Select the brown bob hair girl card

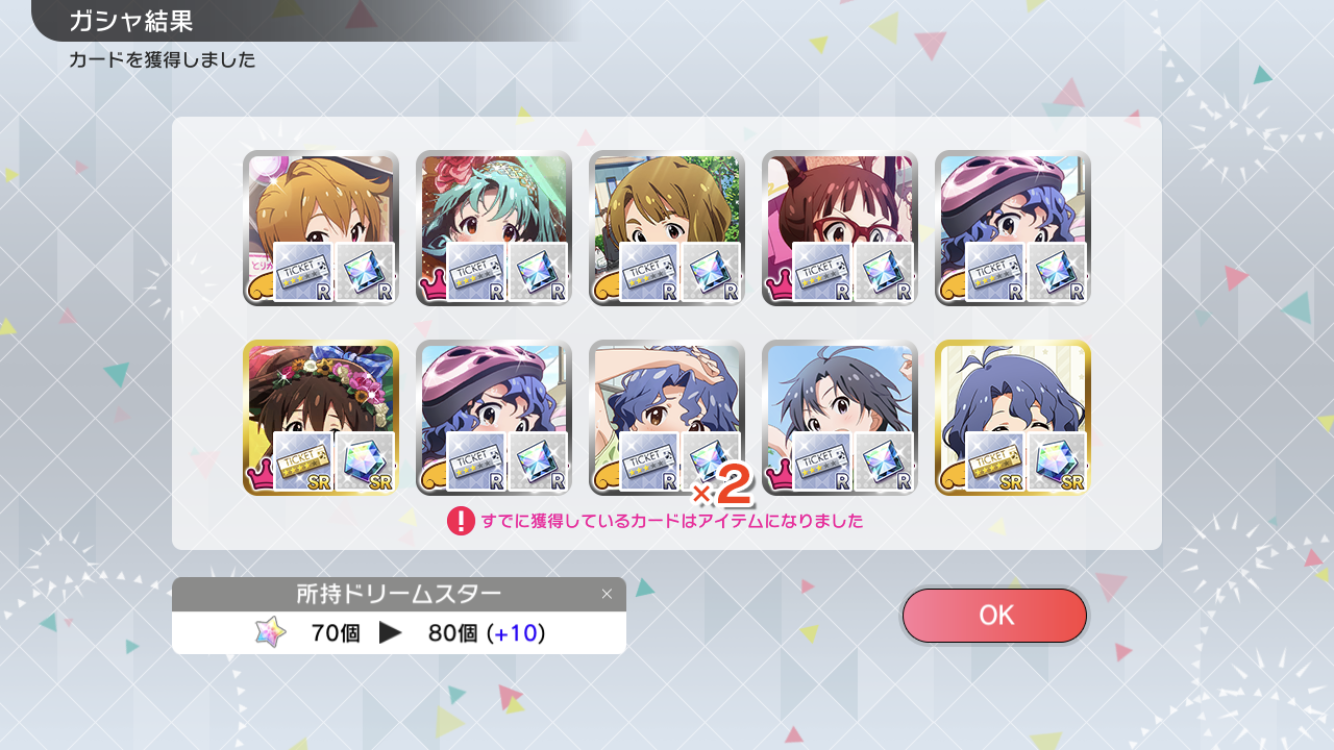click(x=667, y=229)
